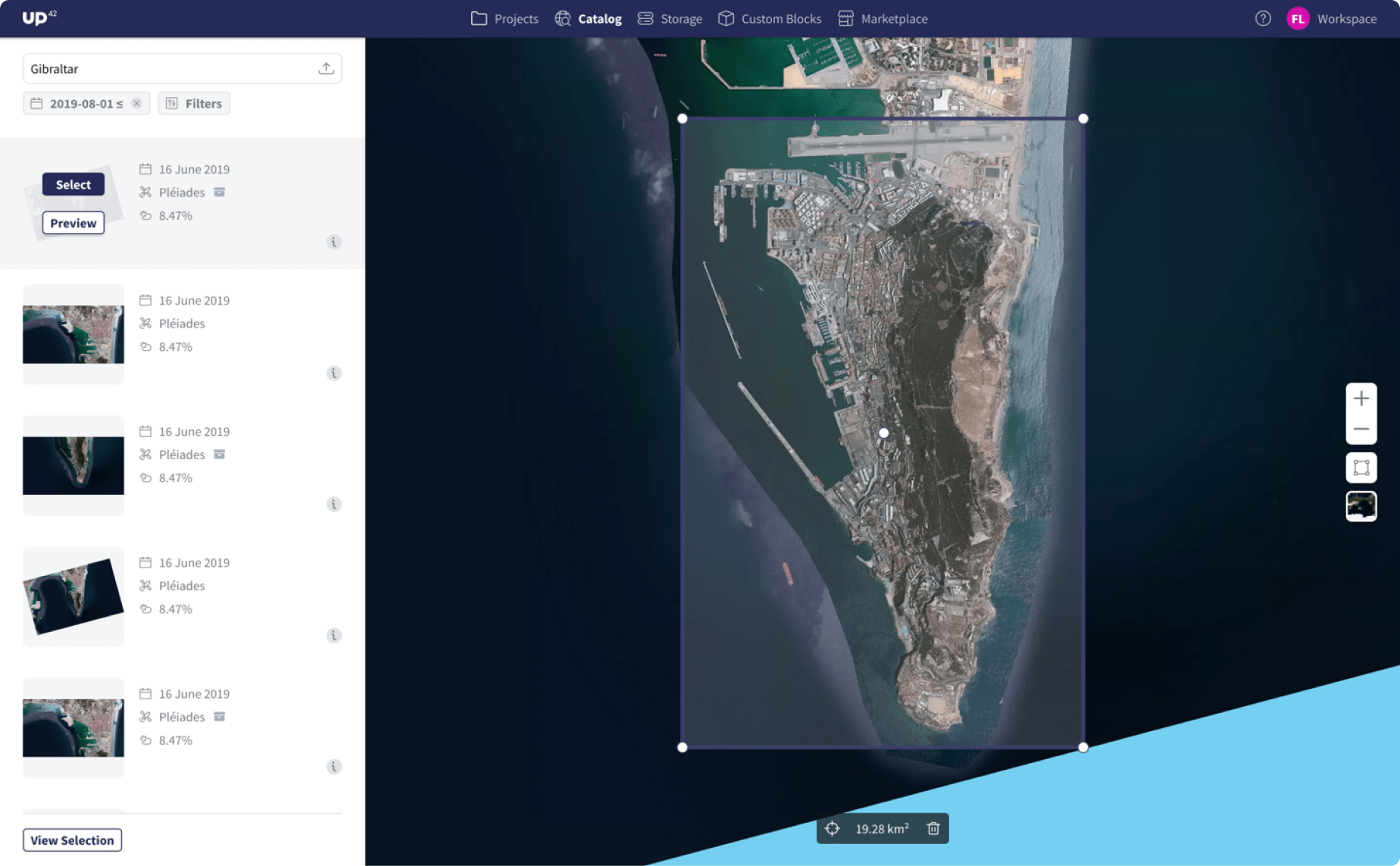Open the third result's Gibraltar thumbnail
This screenshot has height=866, width=1400.
(x=73, y=465)
